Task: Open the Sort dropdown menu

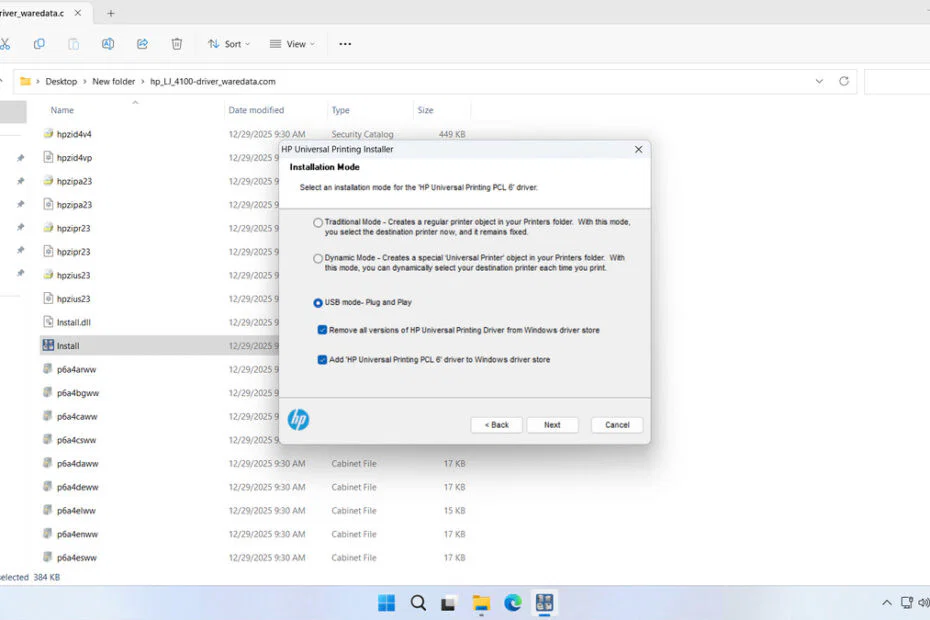Action: tap(228, 44)
